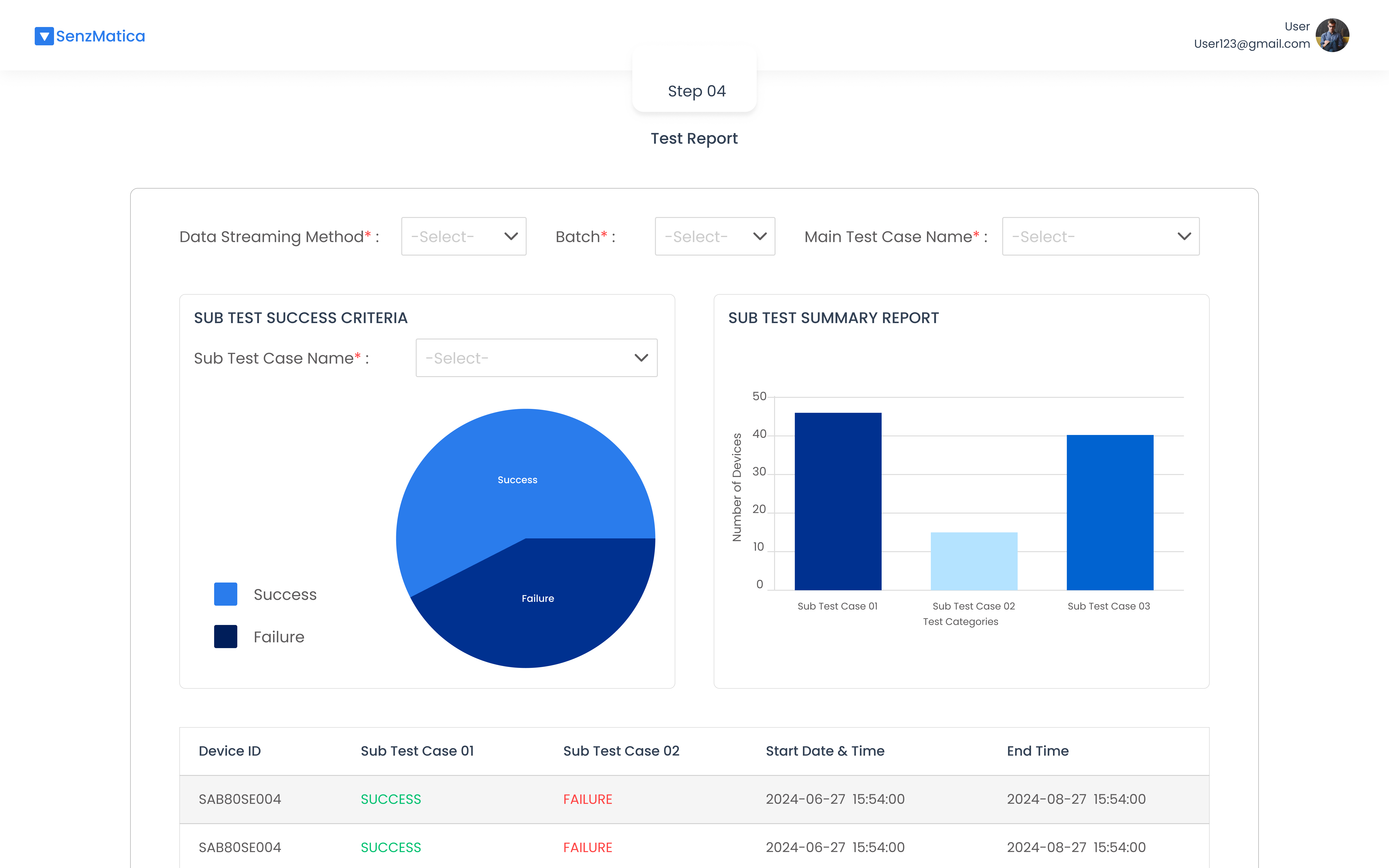
Task: Click the Device ID column header
Action: pyautogui.click(x=230, y=751)
